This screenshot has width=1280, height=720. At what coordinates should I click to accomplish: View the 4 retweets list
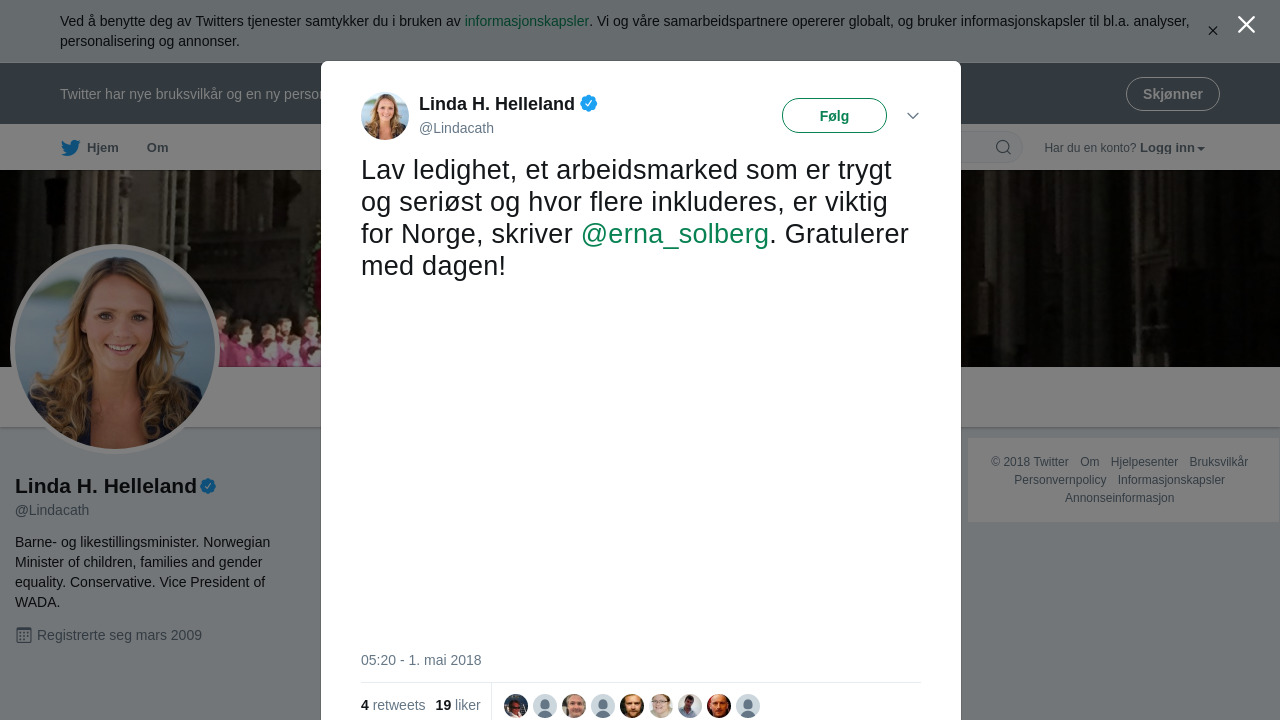point(393,705)
